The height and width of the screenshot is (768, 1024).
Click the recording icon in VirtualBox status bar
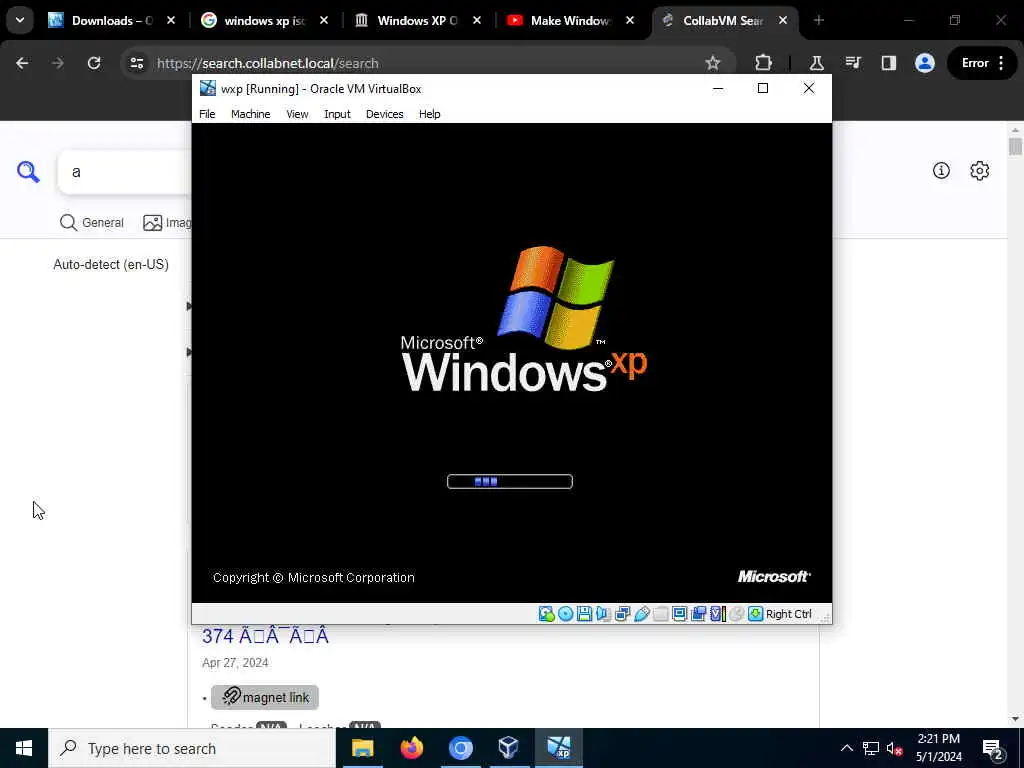click(698, 614)
